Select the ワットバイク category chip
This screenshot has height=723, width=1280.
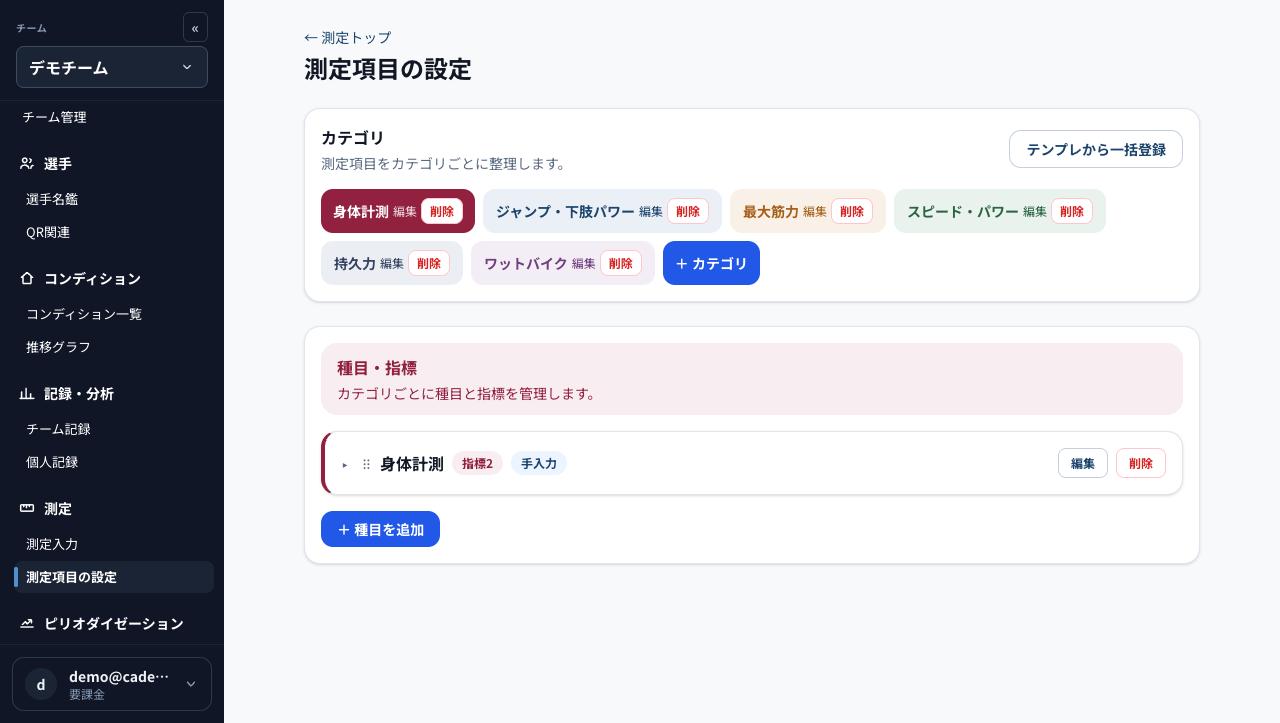526,263
